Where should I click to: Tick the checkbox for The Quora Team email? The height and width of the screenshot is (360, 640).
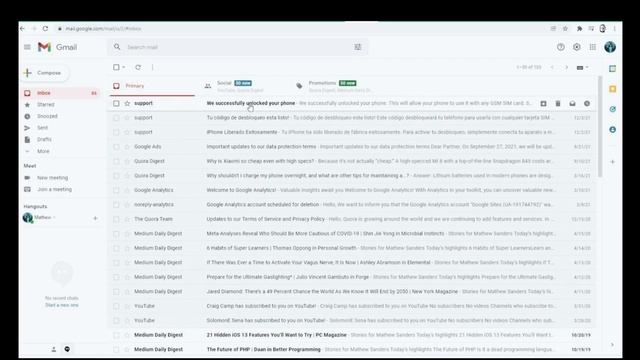(x=116, y=219)
